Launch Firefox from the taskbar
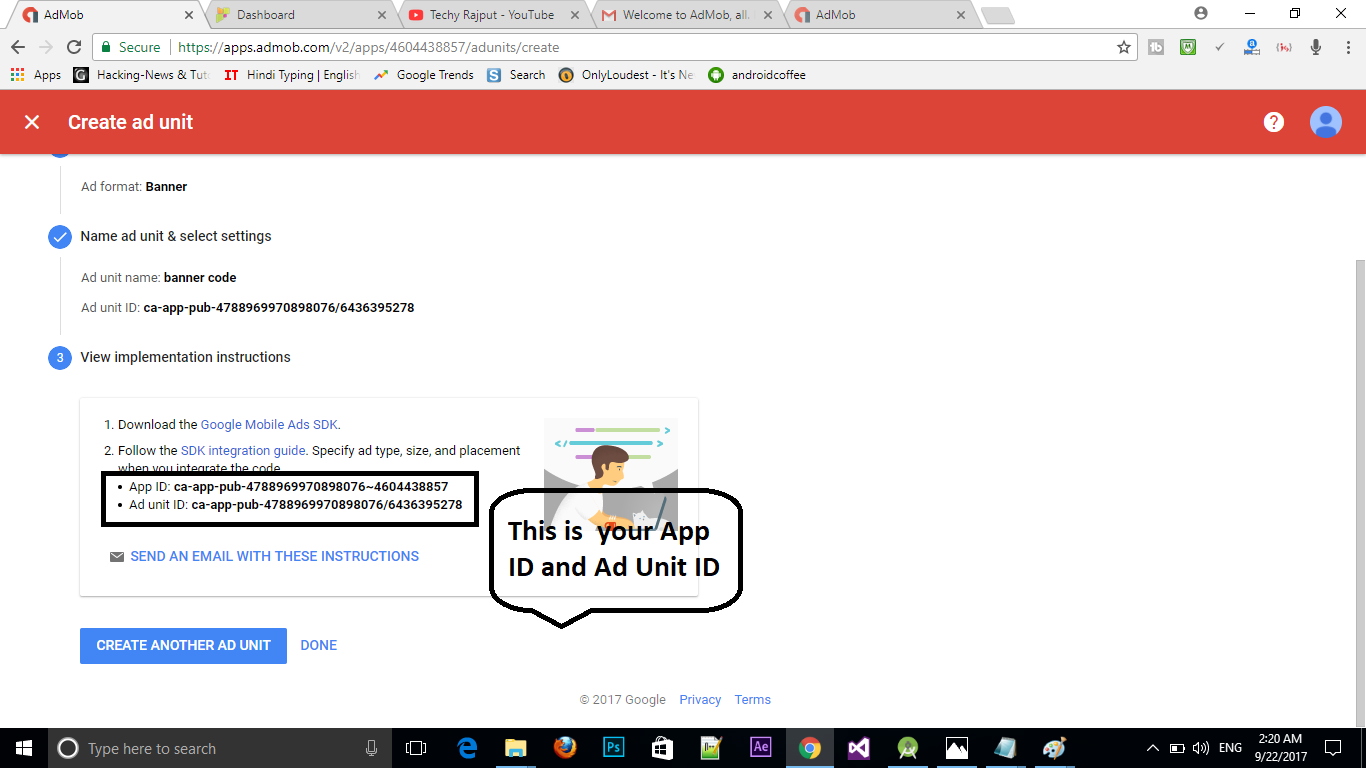The height and width of the screenshot is (768, 1366). (565, 748)
